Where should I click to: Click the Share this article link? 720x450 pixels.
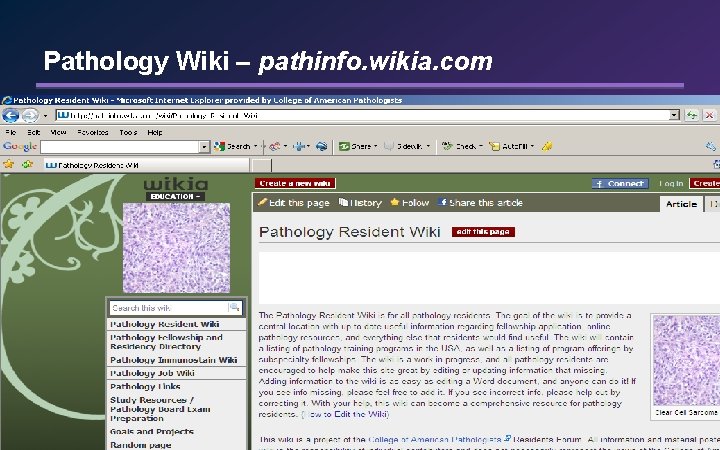(x=486, y=202)
